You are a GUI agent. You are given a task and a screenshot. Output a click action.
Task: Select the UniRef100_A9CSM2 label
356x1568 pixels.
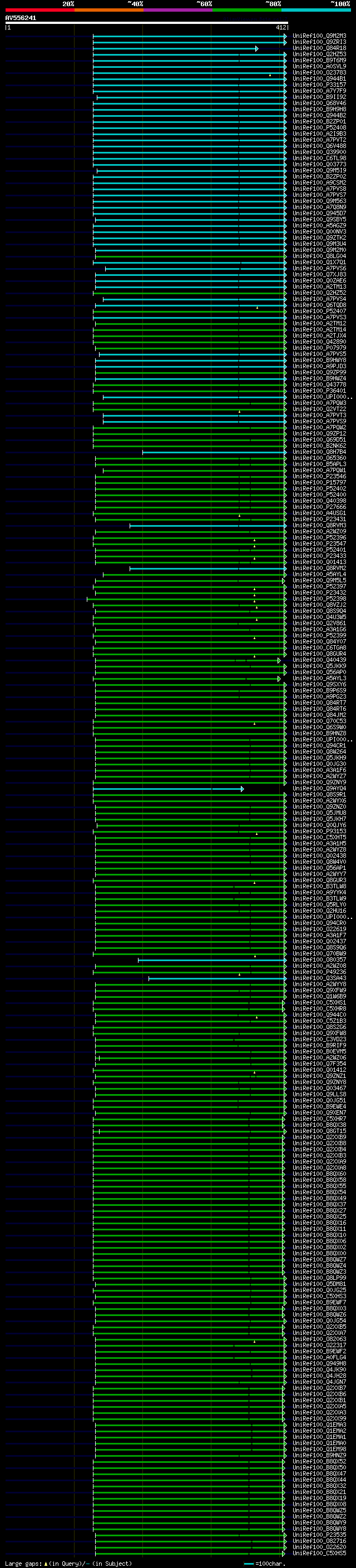(x=319, y=182)
